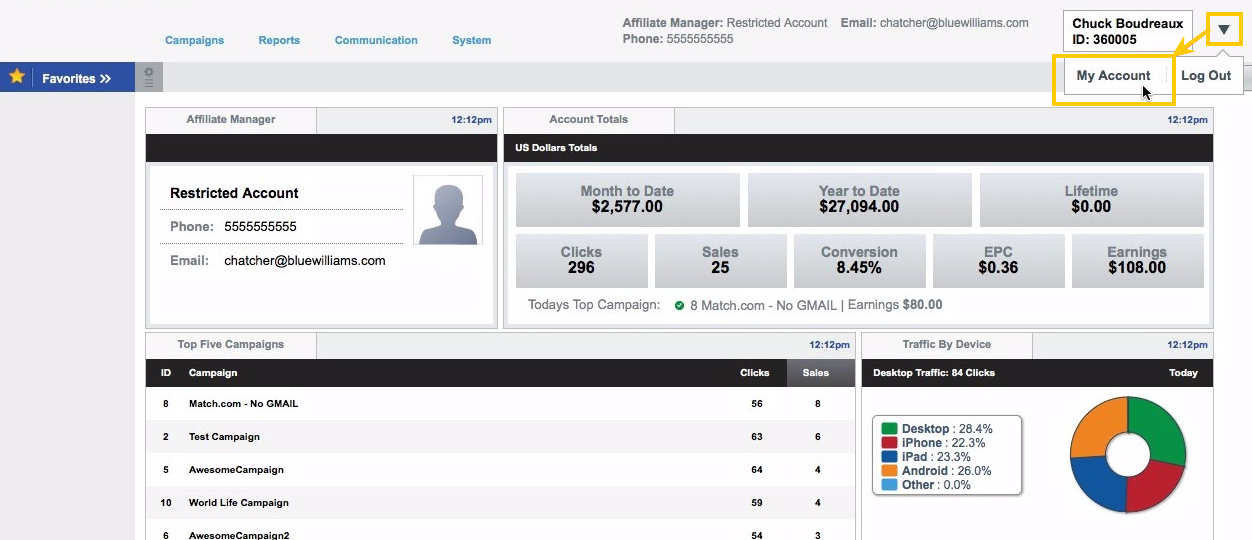Click the green Desktop legend swatch
The width and height of the screenshot is (1252, 540).
click(889, 429)
